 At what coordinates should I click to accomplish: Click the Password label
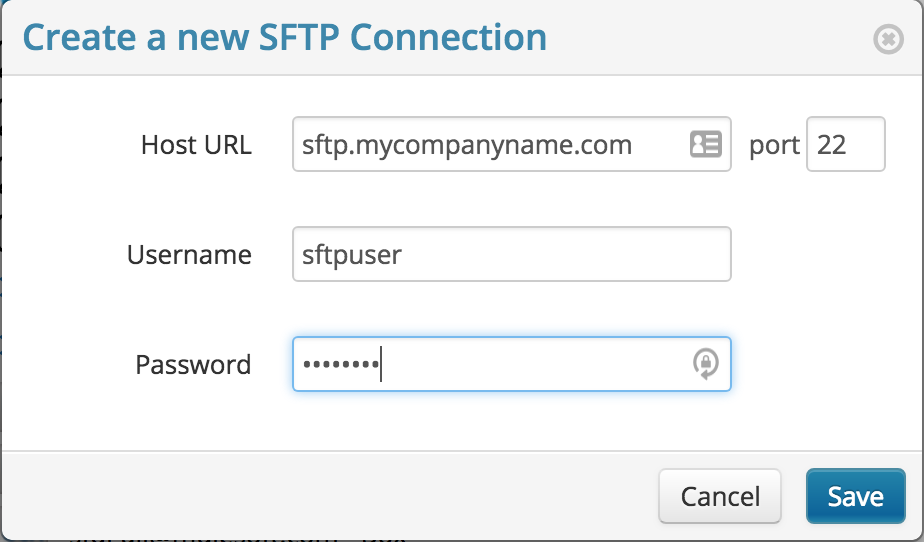click(x=193, y=364)
